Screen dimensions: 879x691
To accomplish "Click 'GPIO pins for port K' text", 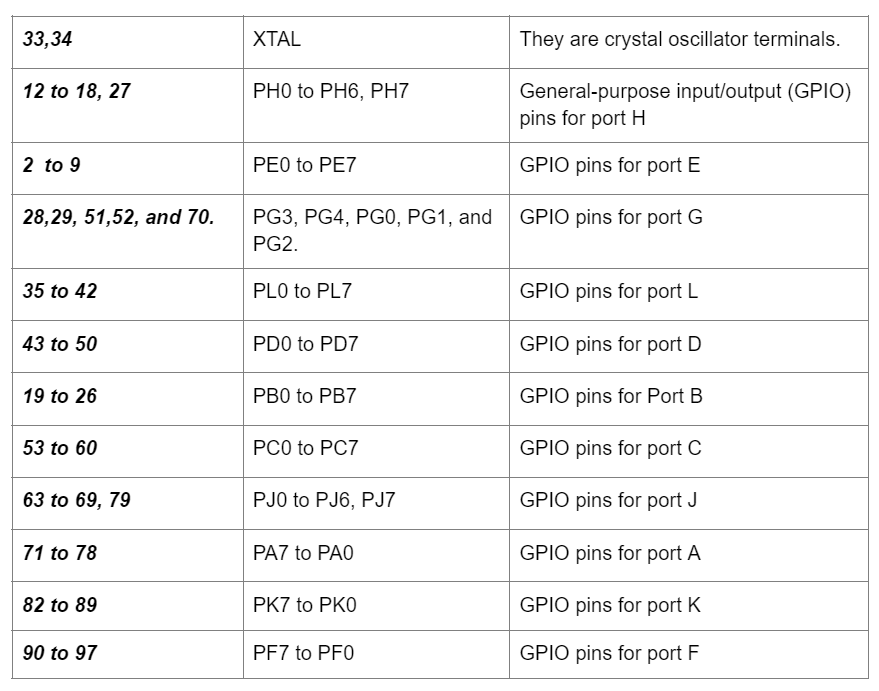I will click(610, 605).
